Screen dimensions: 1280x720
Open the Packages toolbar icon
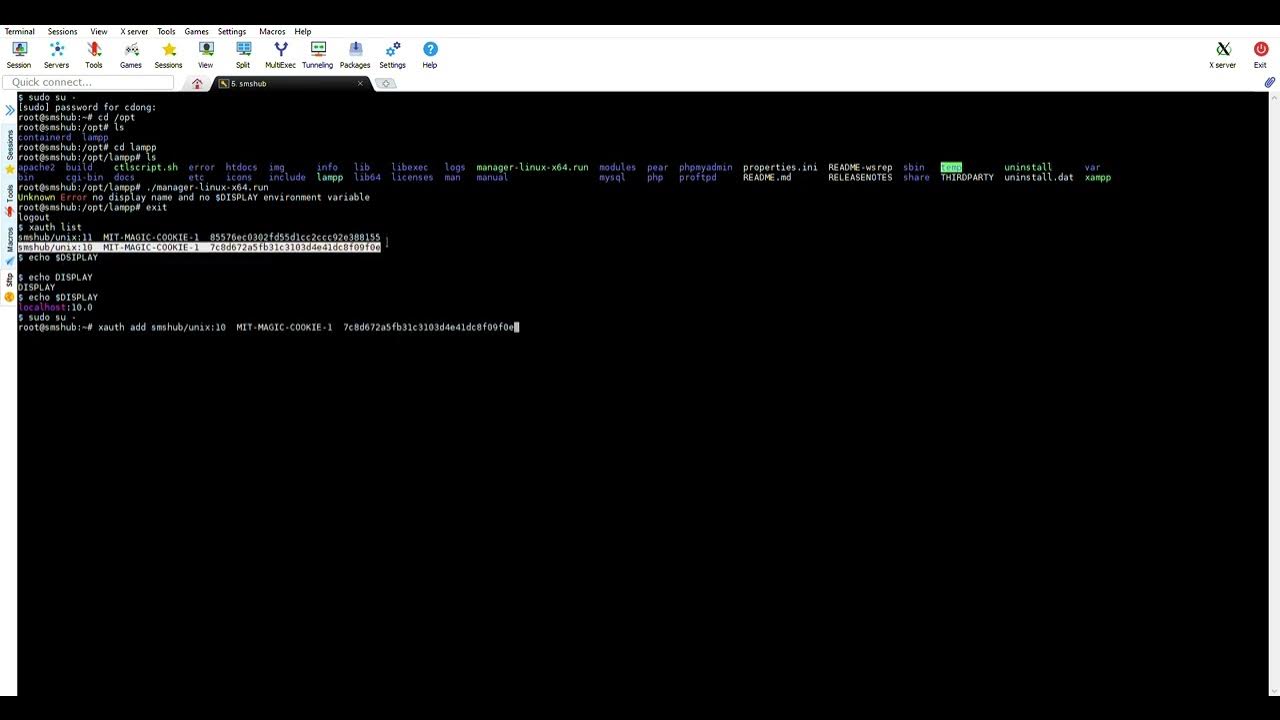pyautogui.click(x=355, y=55)
